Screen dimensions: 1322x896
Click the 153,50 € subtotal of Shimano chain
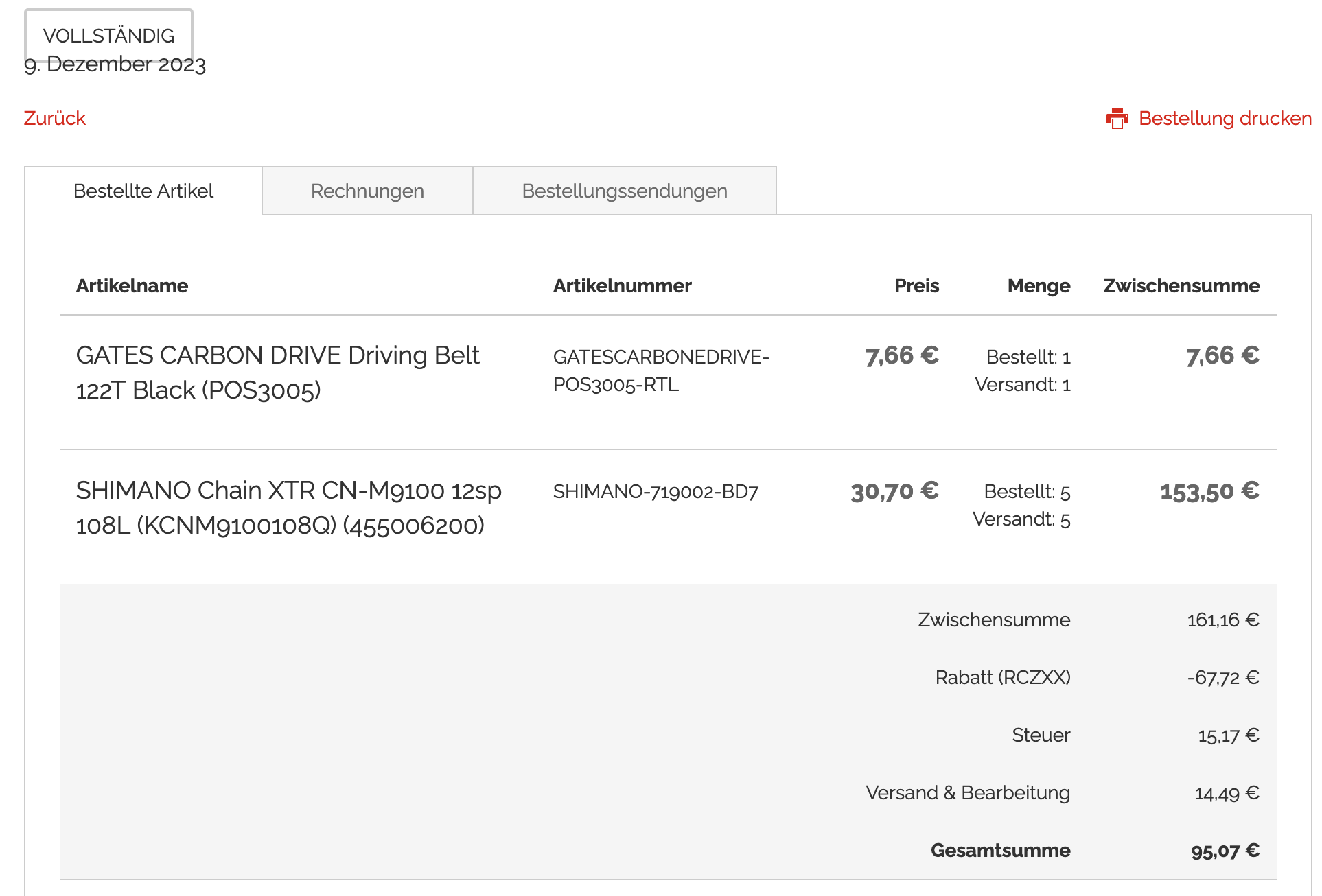(1209, 491)
